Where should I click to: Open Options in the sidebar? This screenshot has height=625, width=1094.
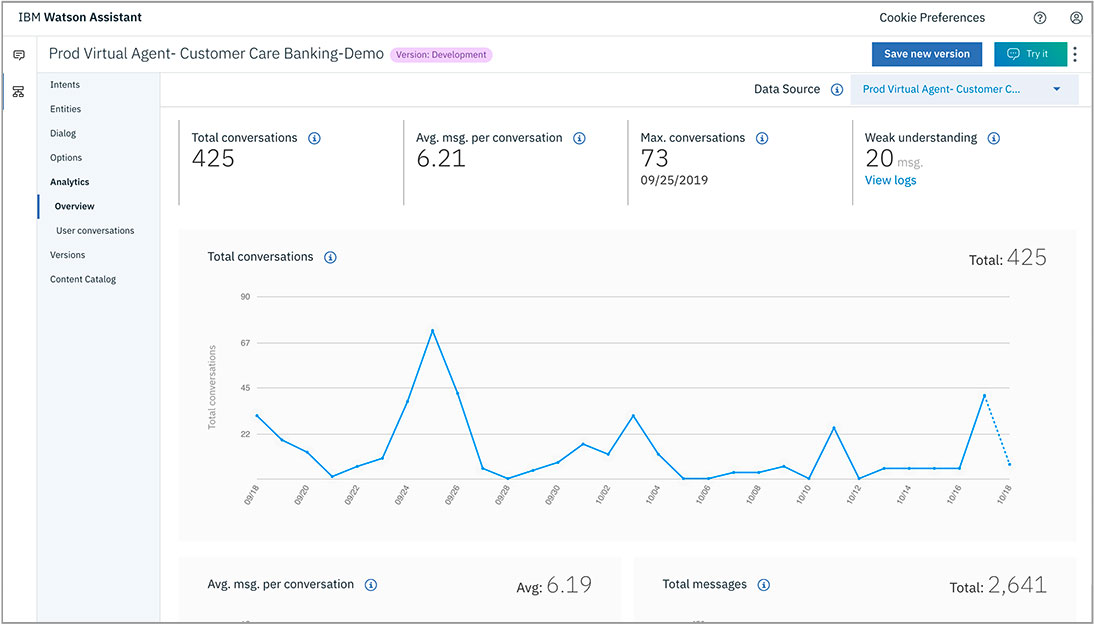(66, 158)
